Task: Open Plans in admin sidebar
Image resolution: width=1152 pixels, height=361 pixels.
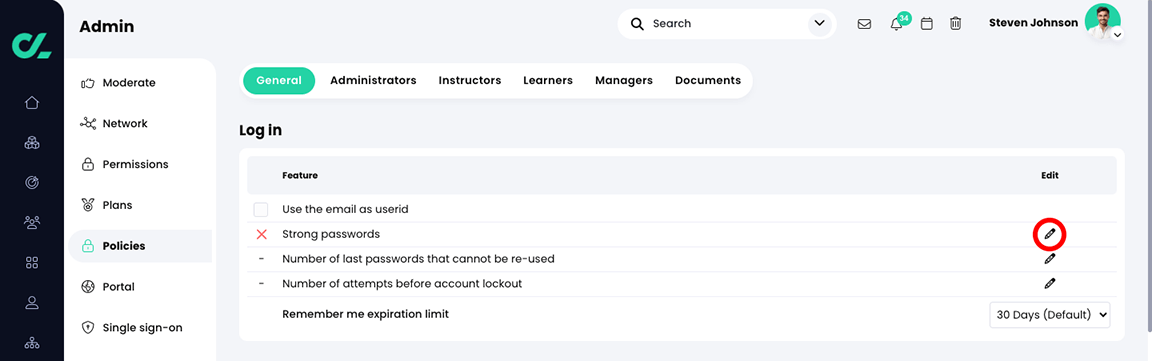Action: (140, 205)
